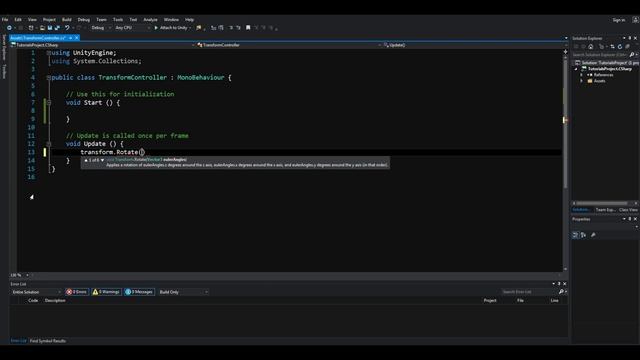Viewport: 640px width, 360px height.
Task: Open the Edit menu
Action: tap(18, 20)
